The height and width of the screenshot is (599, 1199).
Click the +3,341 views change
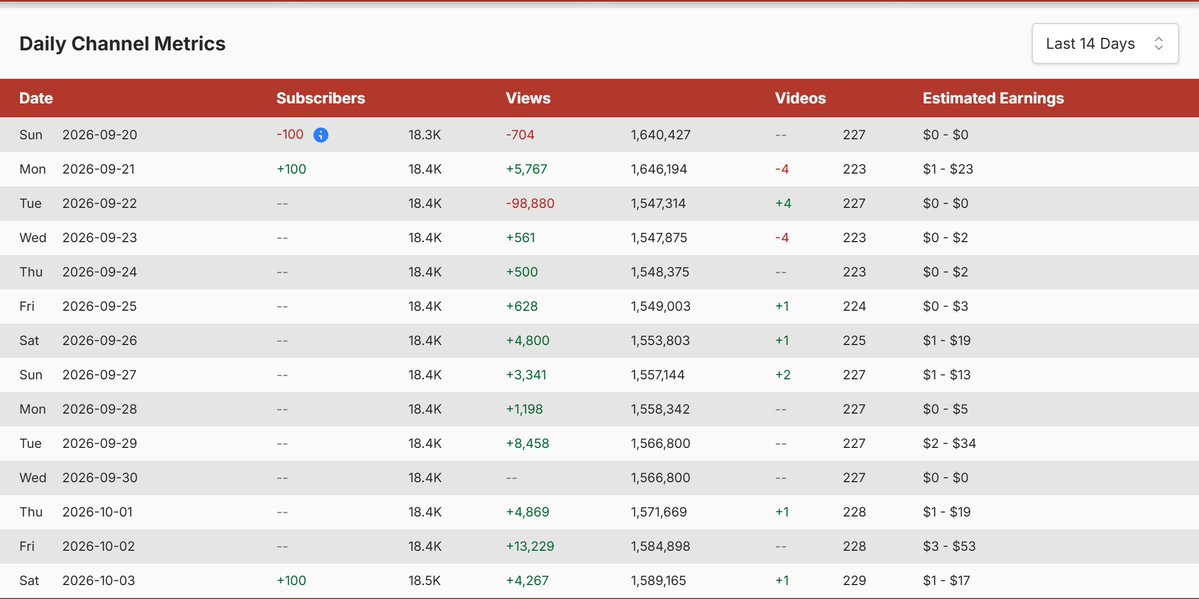(x=525, y=375)
